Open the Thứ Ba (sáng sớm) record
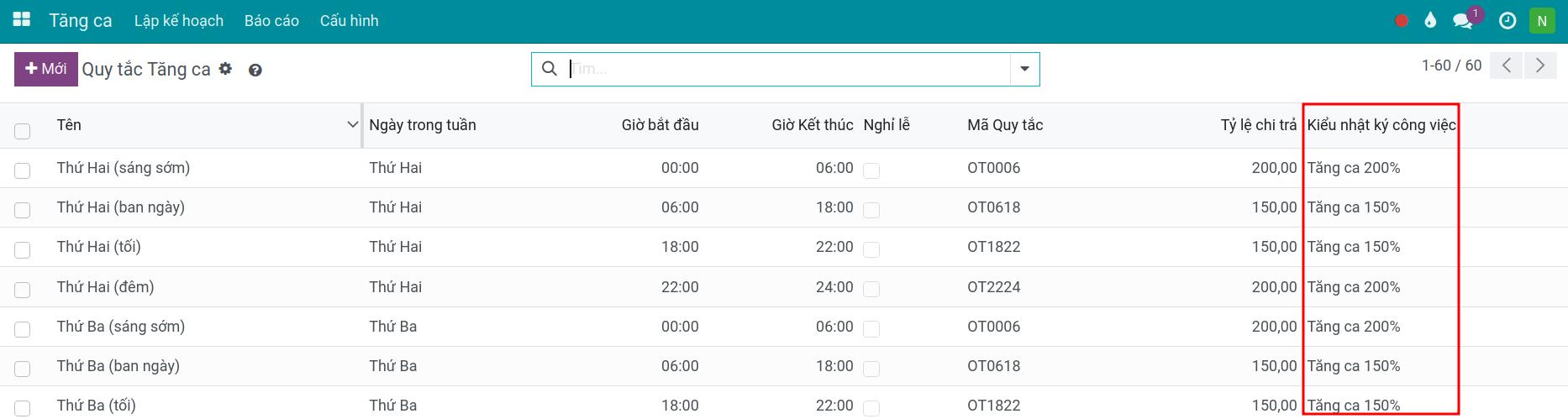Image resolution: width=1568 pixels, height=419 pixels. (121, 327)
